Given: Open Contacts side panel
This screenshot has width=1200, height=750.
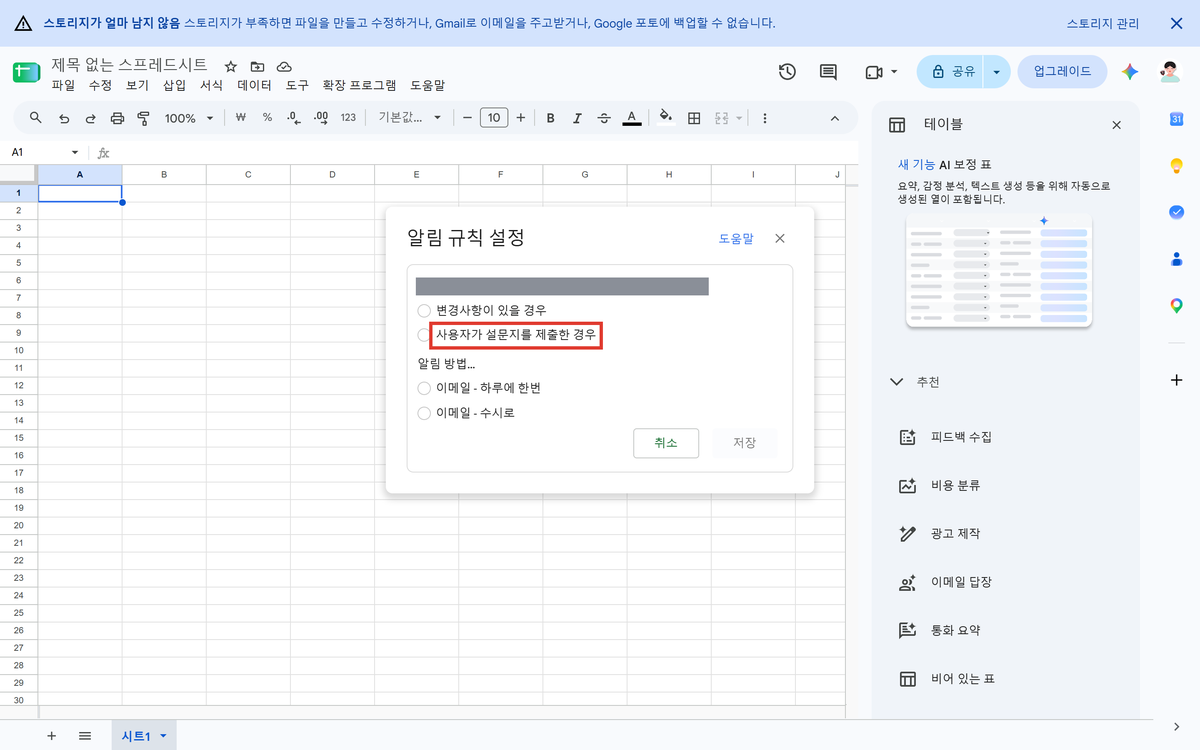Looking at the screenshot, I should (x=1177, y=259).
